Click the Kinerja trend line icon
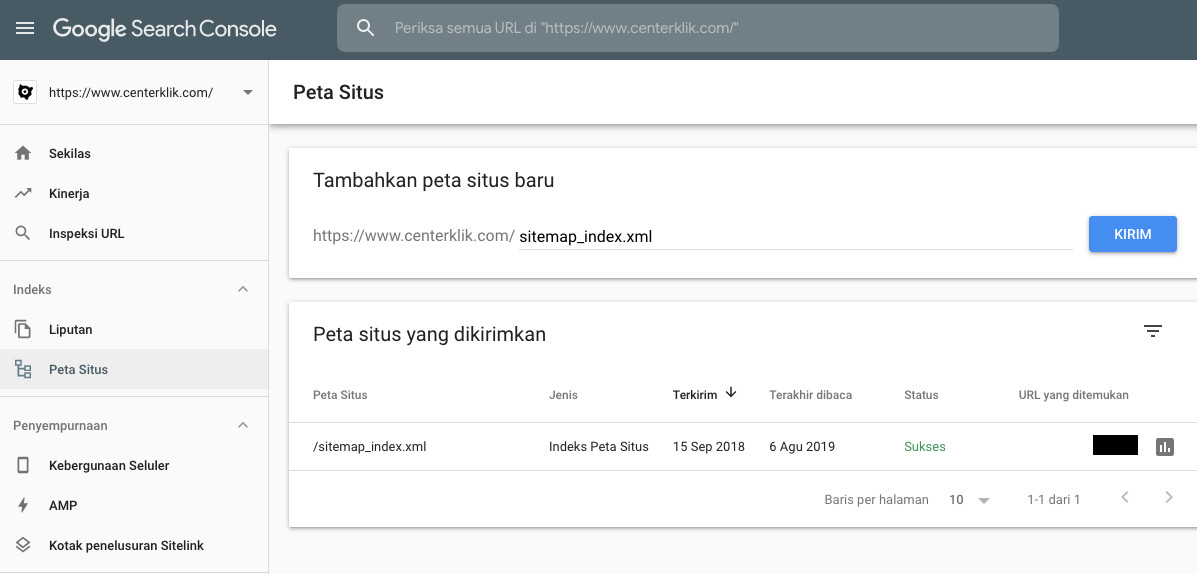 (23, 193)
